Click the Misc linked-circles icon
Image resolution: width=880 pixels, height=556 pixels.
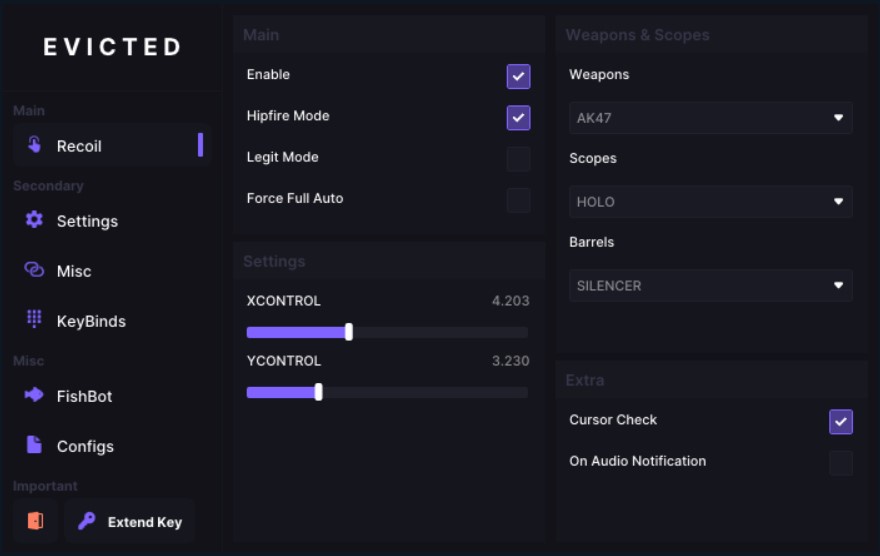(35, 270)
